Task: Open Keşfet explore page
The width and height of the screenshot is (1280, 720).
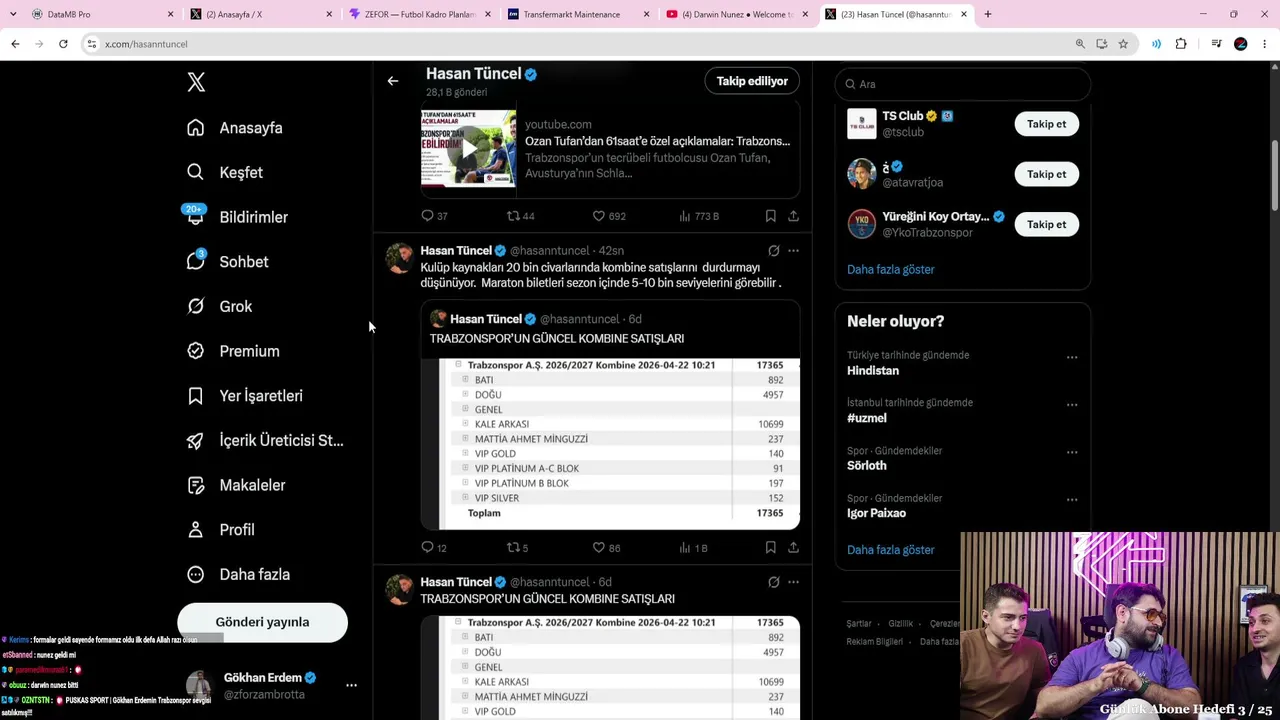Action: coord(225,172)
